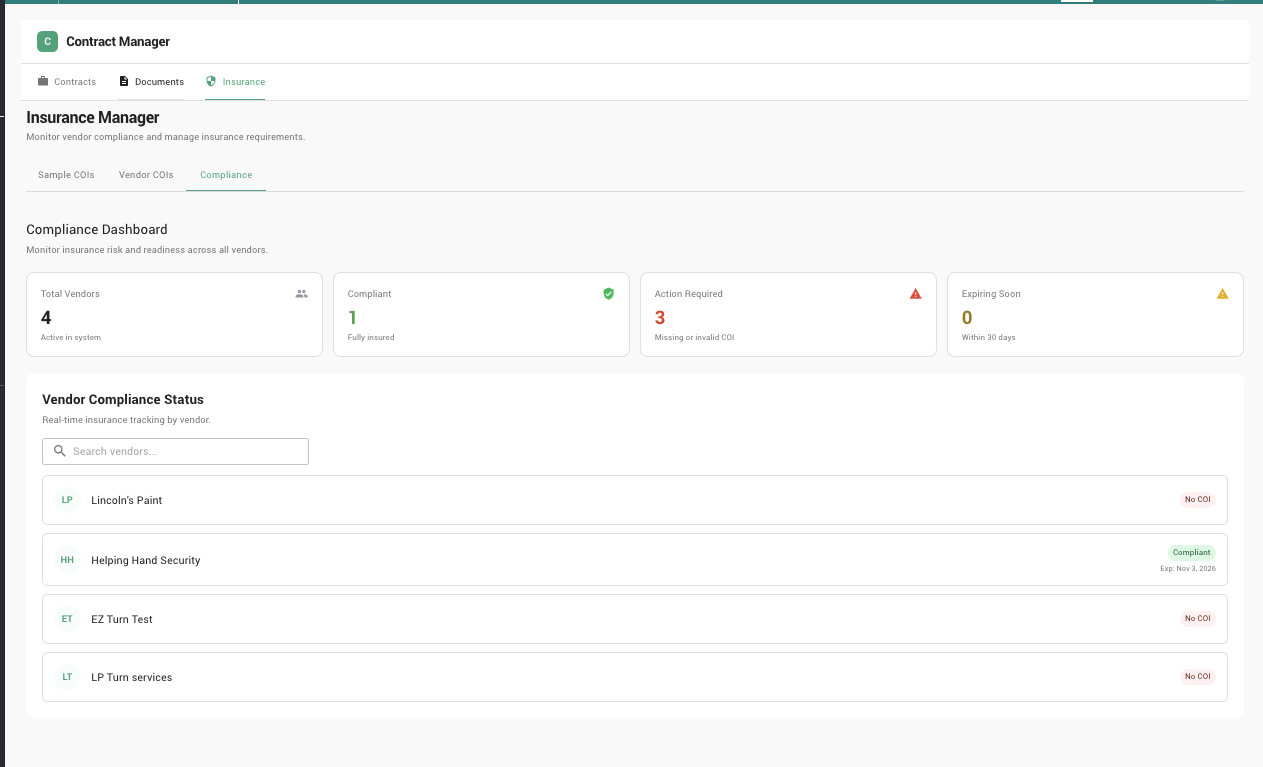Click the LP avatar for Lincoln's Paint
Image resolution: width=1263 pixels, height=767 pixels.
coord(67,500)
